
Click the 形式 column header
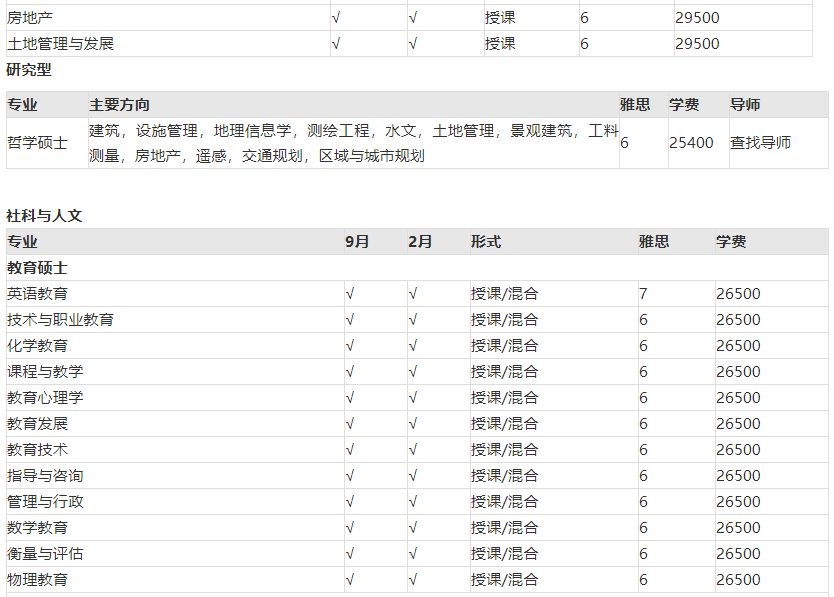(486, 242)
